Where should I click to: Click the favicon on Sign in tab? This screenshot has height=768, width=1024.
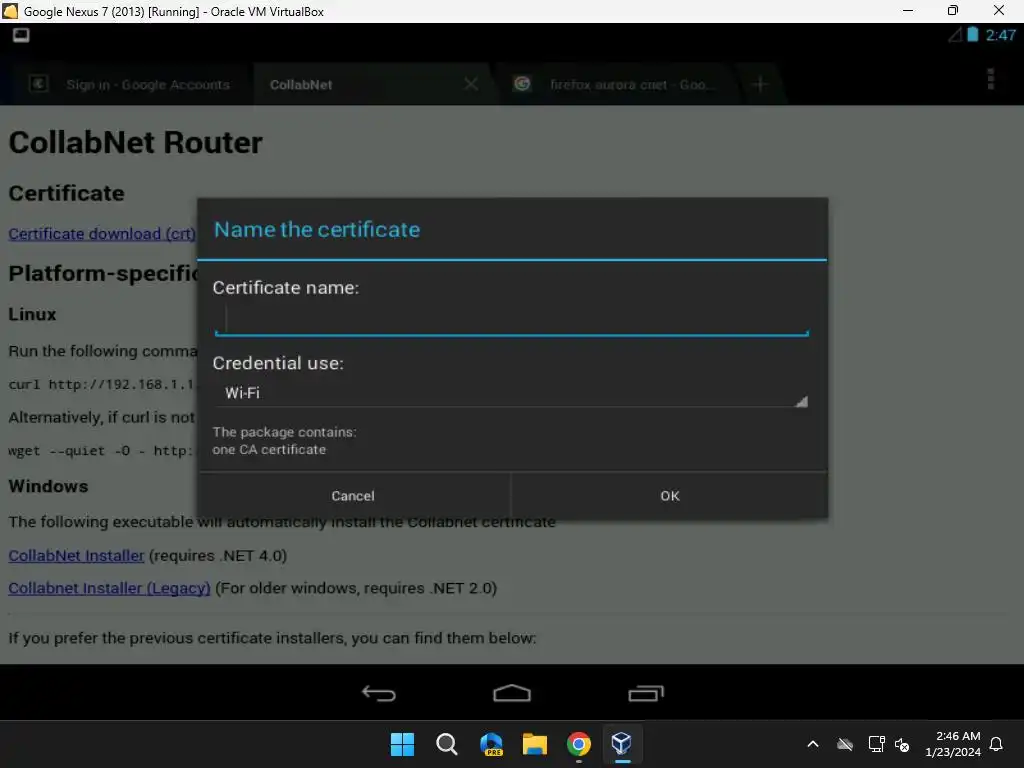click(x=39, y=84)
